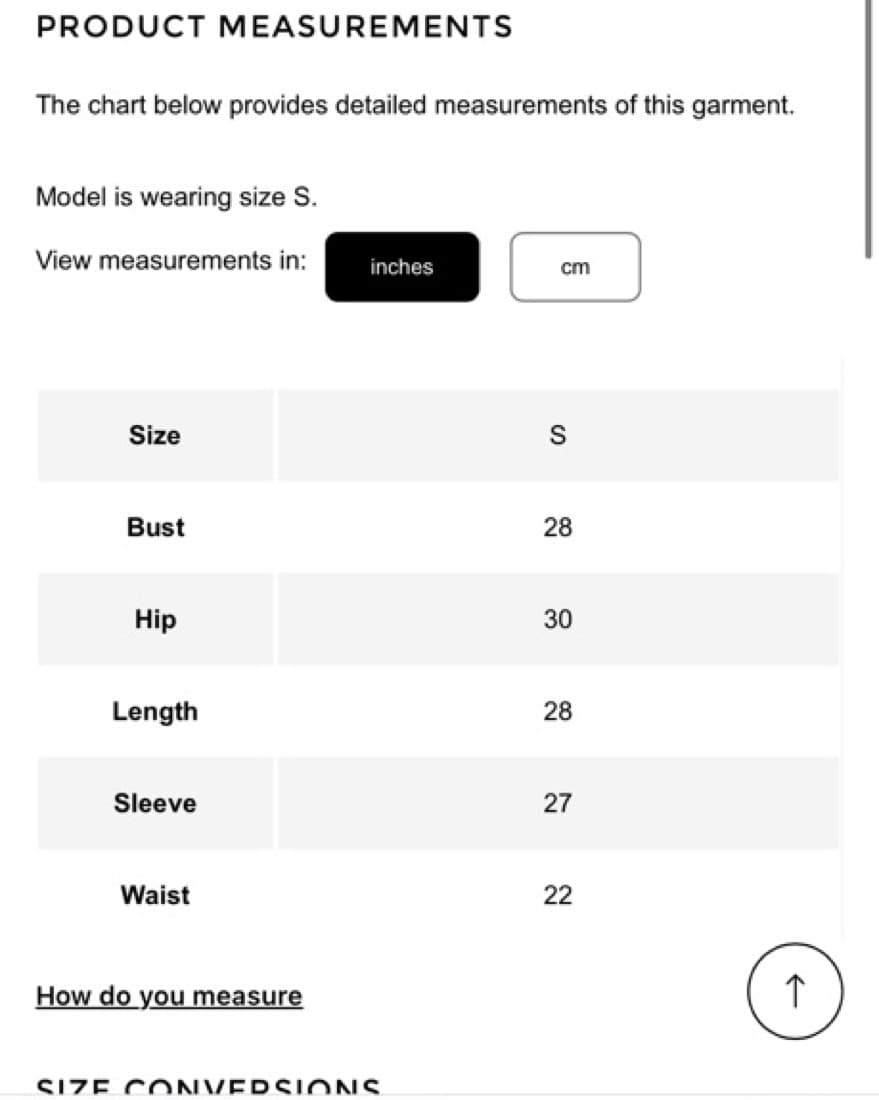879x1100 pixels.
Task: Click the Sleeve value 27
Action: pyautogui.click(x=558, y=803)
